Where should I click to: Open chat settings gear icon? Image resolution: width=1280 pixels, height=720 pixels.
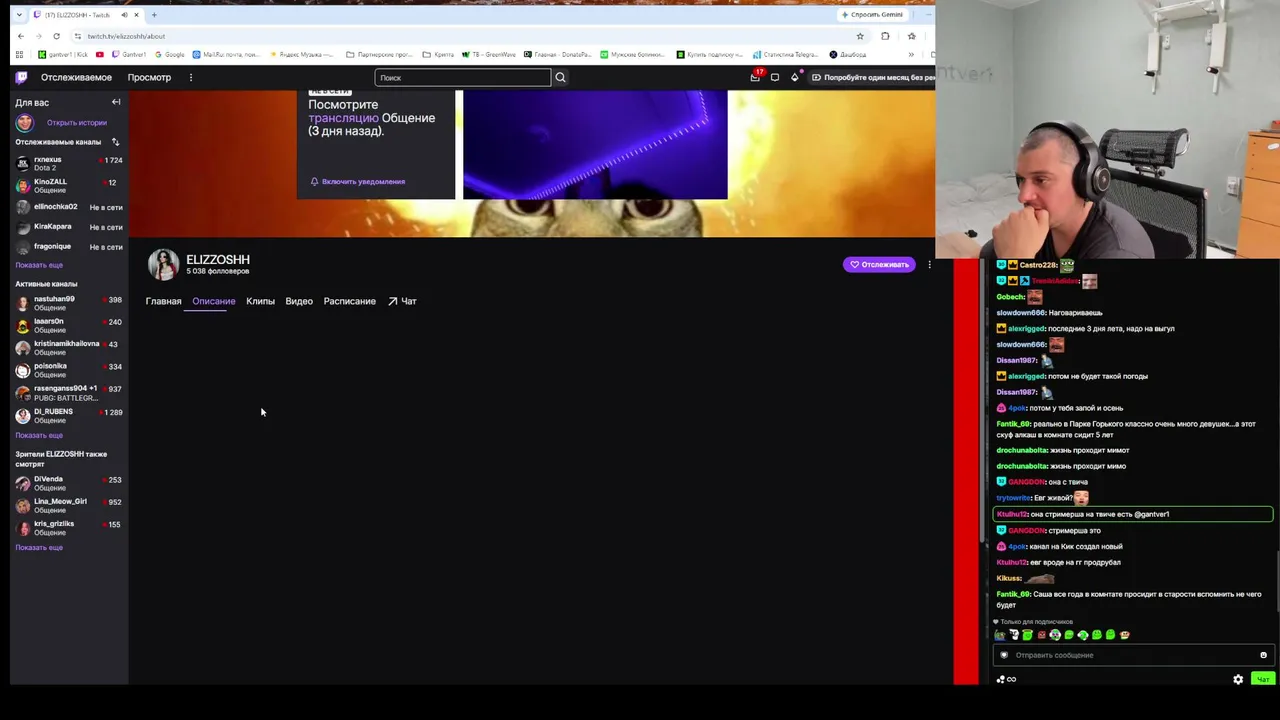click(1238, 679)
